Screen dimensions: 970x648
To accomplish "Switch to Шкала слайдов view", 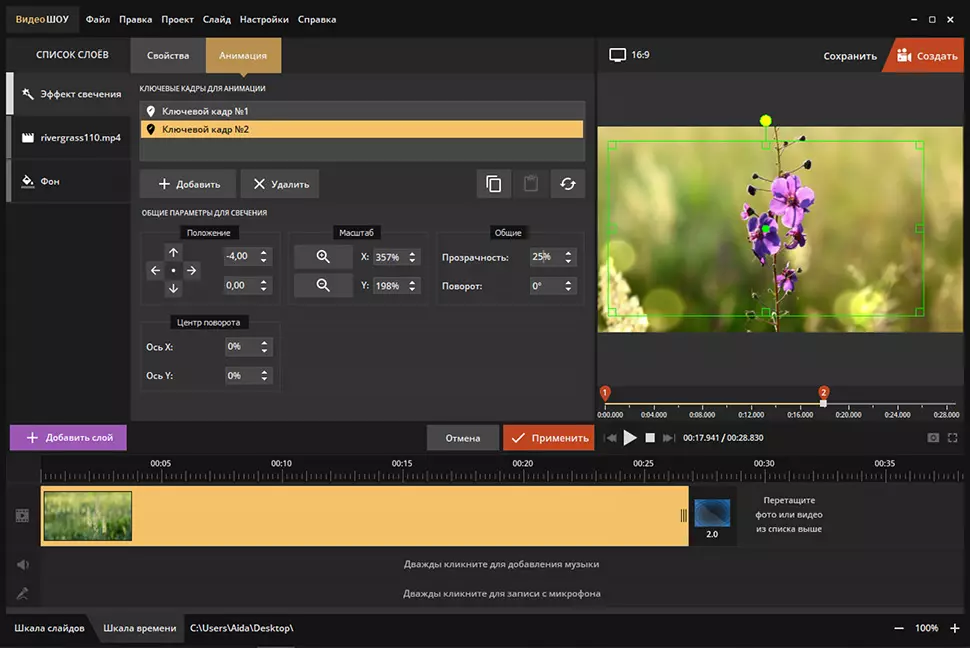I will [x=49, y=628].
